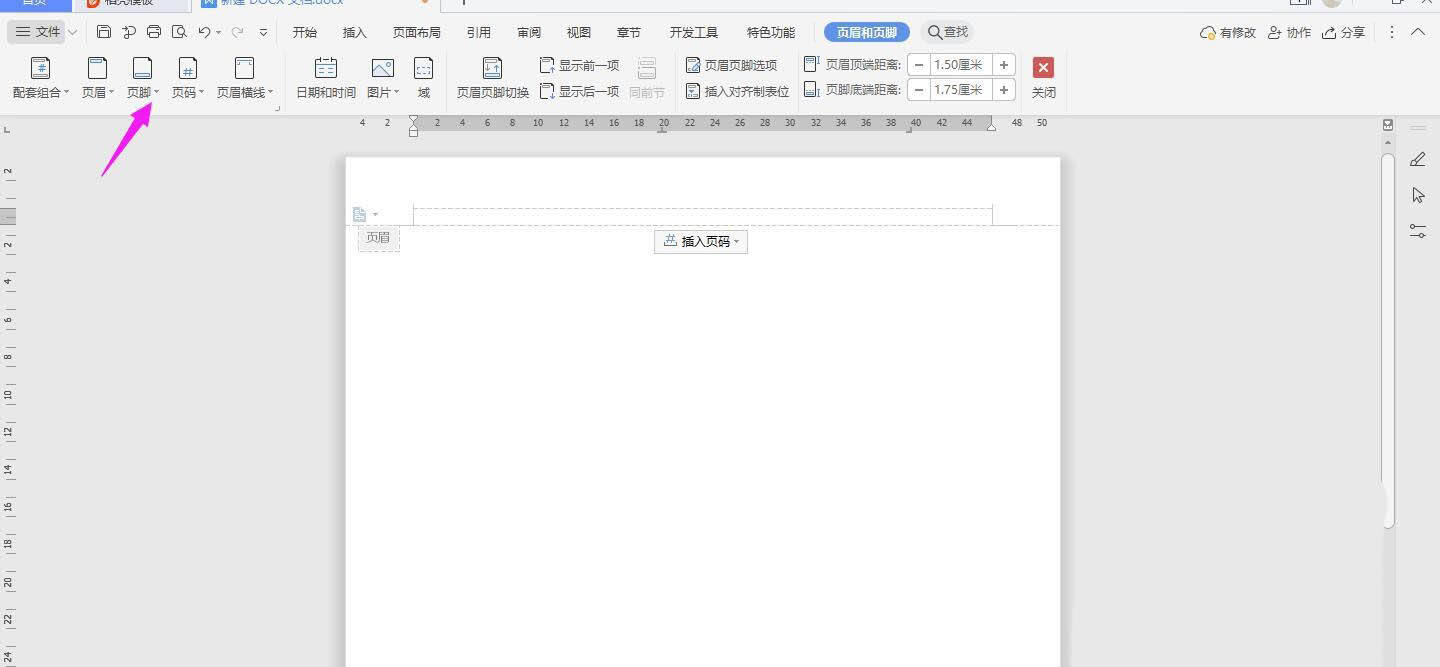Increase 页眉顶端距离 with the plus stepper
The width and height of the screenshot is (1440, 667).
click(1003, 64)
